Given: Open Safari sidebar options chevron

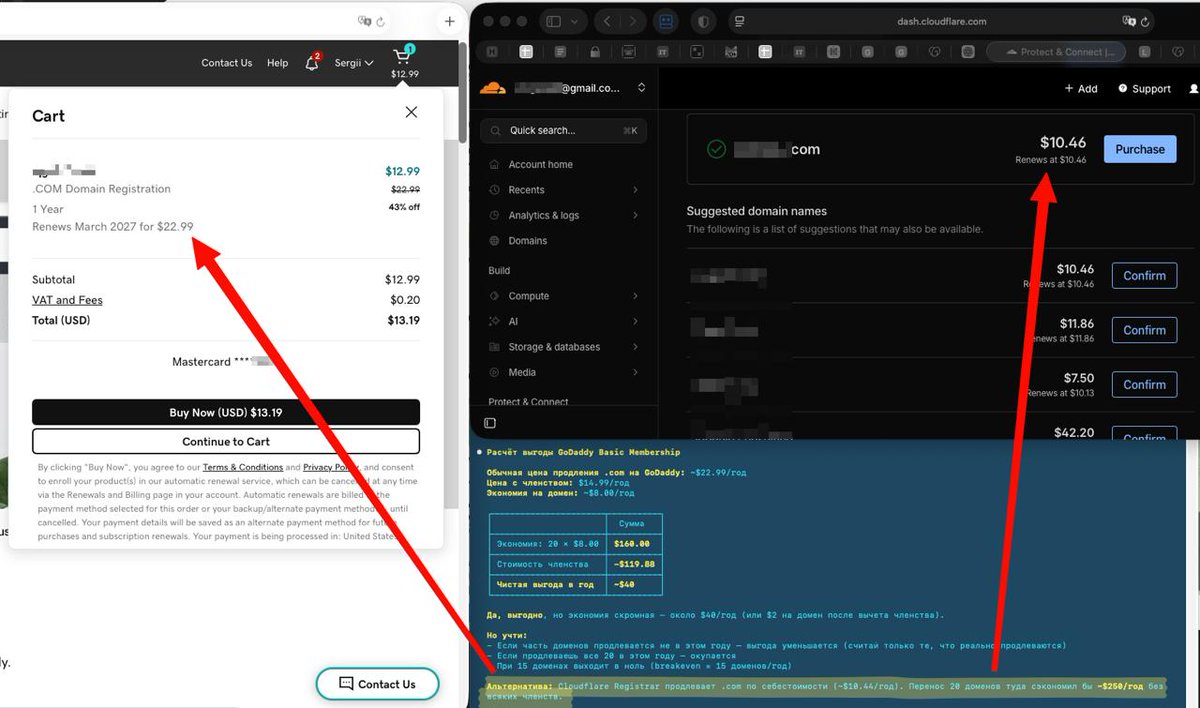Looking at the screenshot, I should [x=574, y=21].
